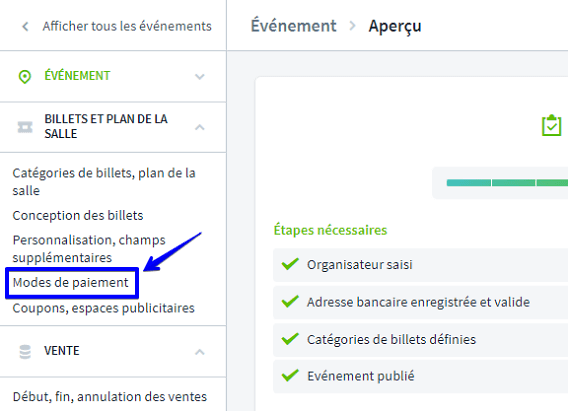The height and width of the screenshot is (412, 568).
Task: Click checkmark next to Catégories de billets définies
Action: click(290, 339)
